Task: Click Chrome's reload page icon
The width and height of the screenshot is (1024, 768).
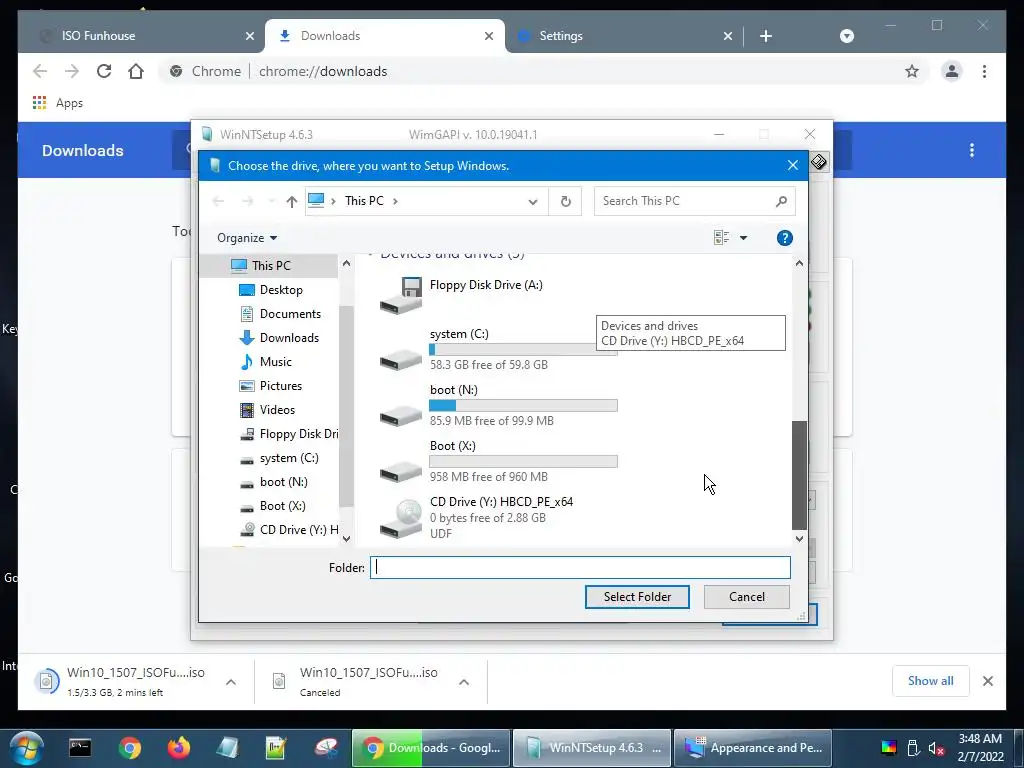Action: [x=104, y=71]
